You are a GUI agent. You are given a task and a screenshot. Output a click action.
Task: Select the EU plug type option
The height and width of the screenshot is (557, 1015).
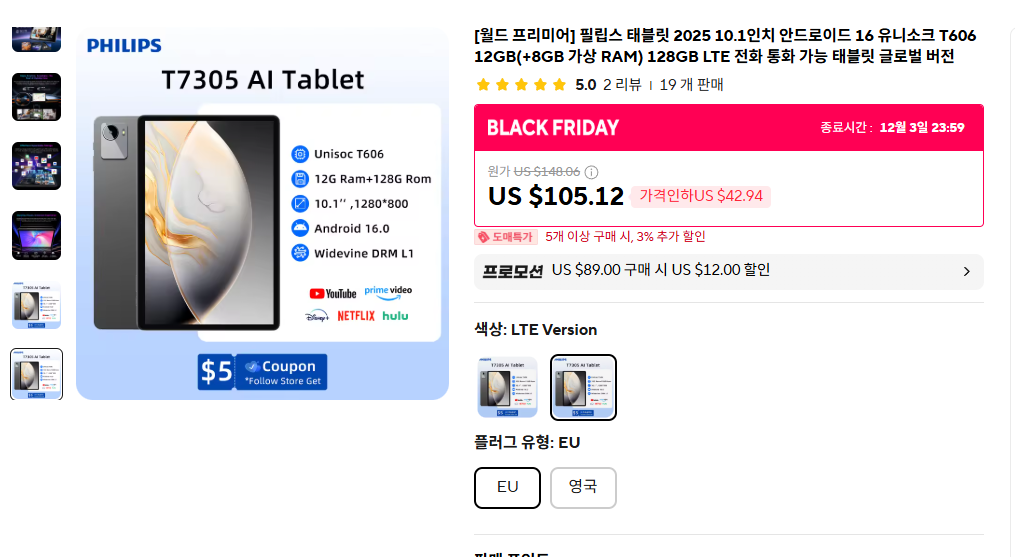pyautogui.click(x=507, y=488)
